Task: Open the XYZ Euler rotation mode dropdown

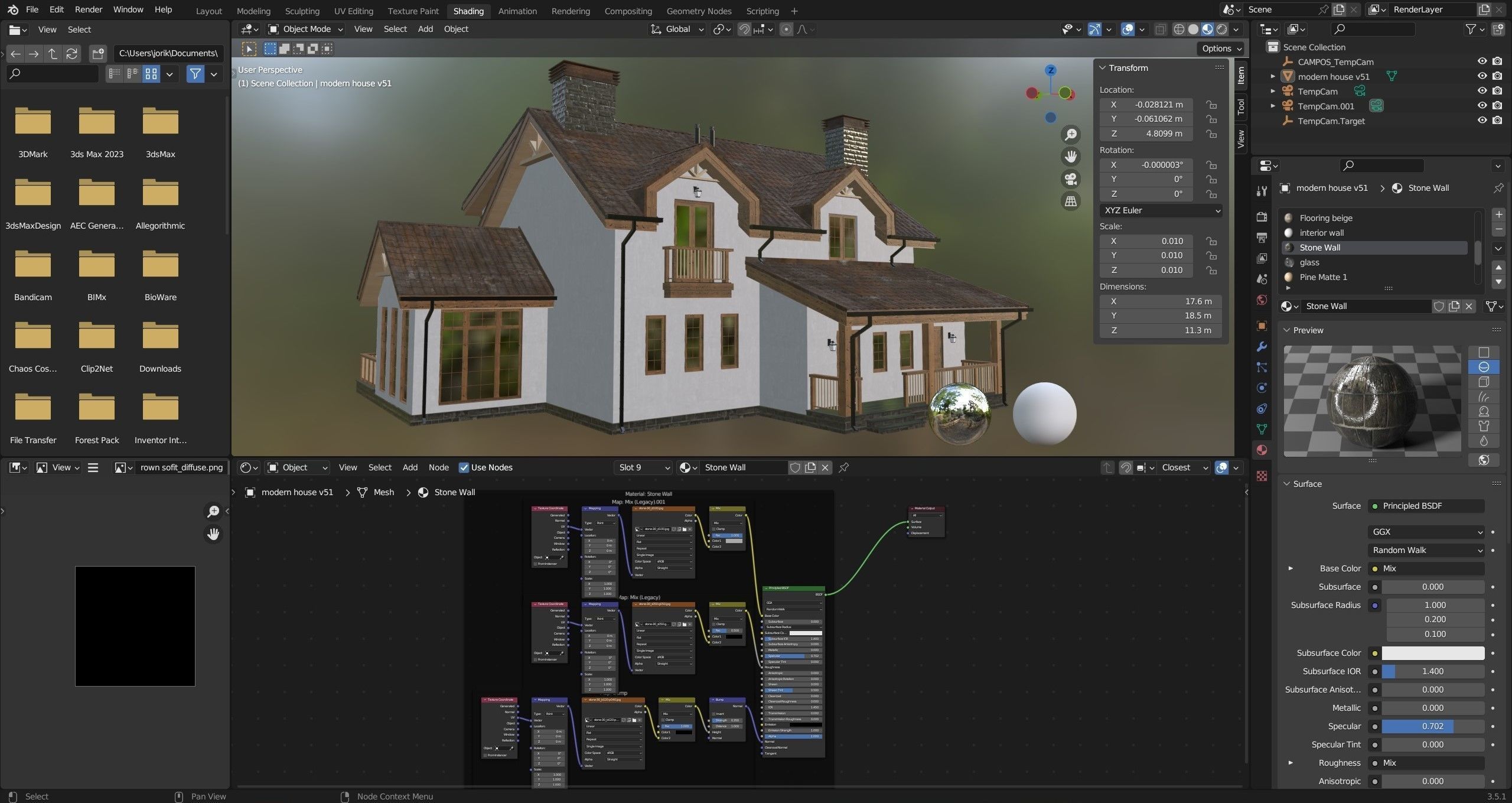Action: coord(1160,210)
